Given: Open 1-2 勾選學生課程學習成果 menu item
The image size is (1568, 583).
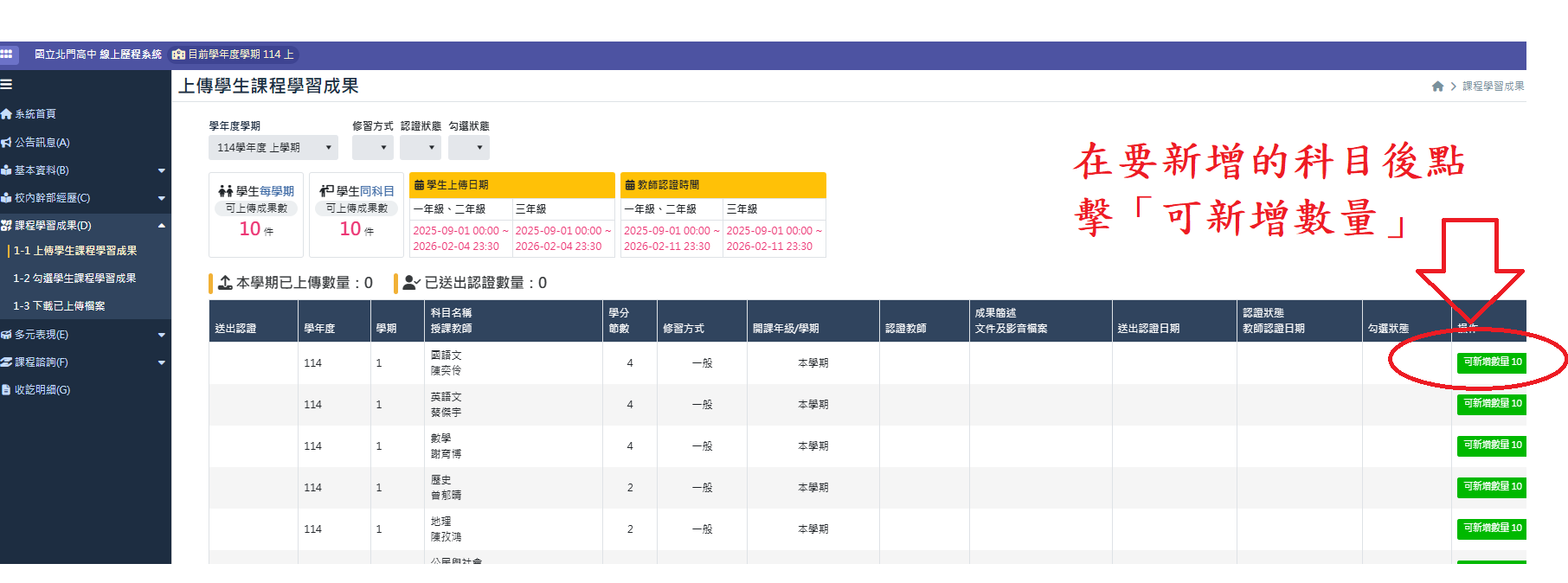Looking at the screenshot, I should tap(74, 279).
